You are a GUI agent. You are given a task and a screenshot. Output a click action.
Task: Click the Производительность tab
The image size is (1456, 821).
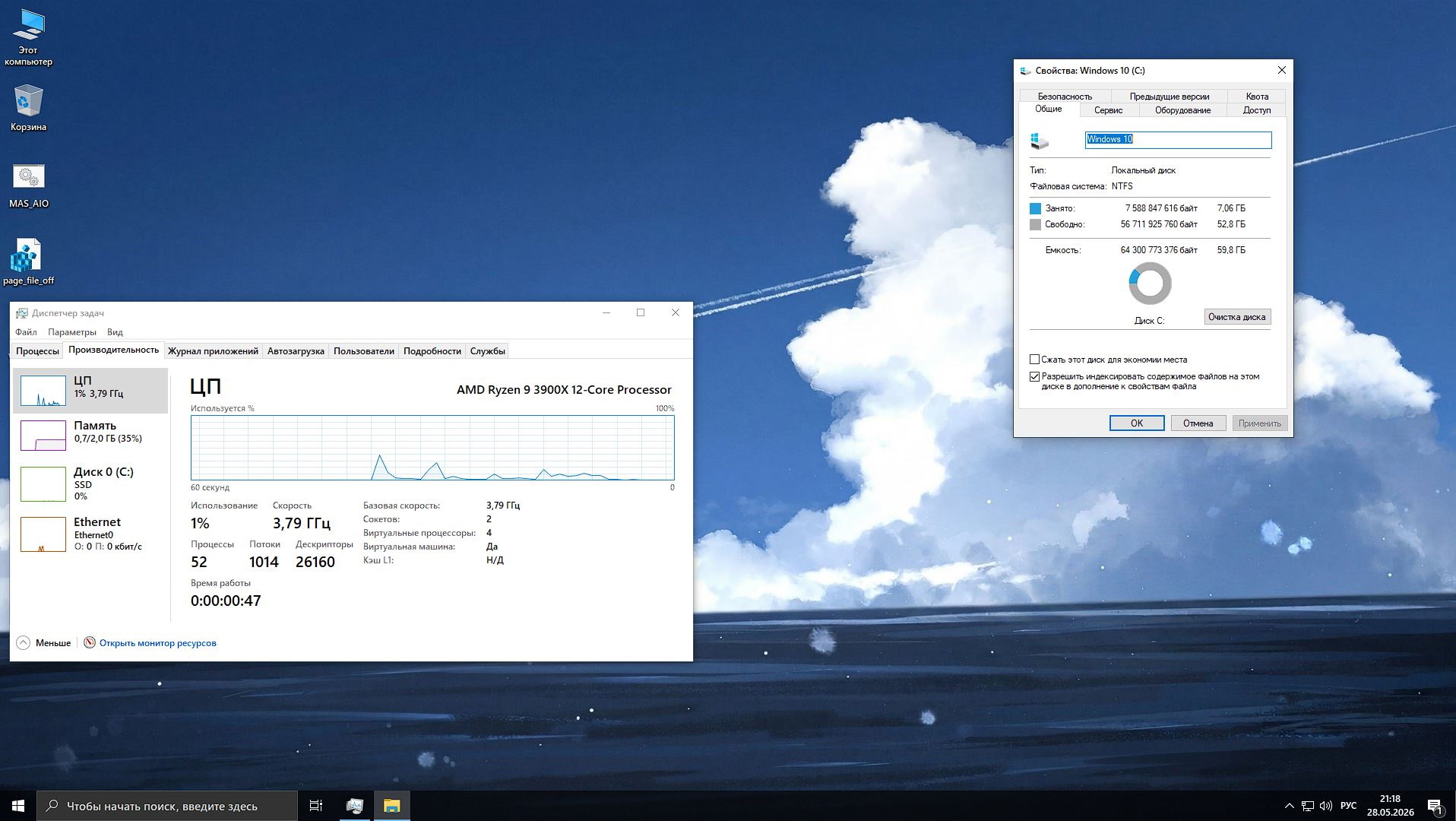pos(113,350)
